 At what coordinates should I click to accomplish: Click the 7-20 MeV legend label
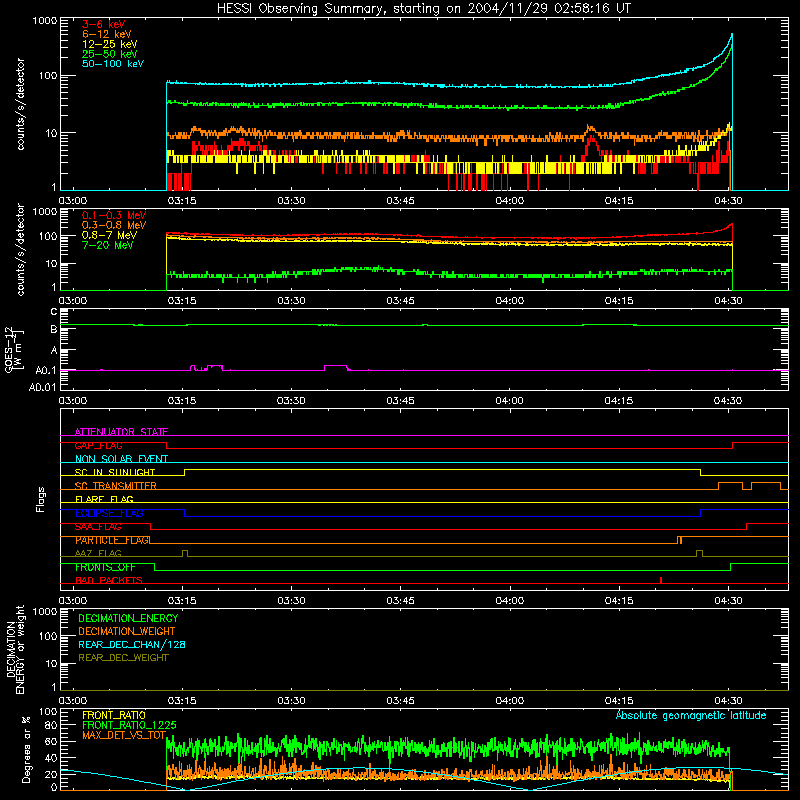coord(108,245)
